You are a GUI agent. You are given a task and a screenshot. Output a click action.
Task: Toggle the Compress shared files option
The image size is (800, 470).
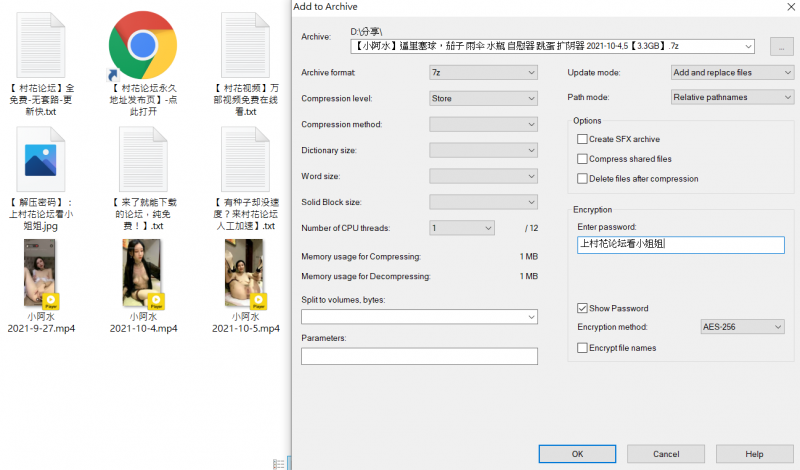pos(582,159)
